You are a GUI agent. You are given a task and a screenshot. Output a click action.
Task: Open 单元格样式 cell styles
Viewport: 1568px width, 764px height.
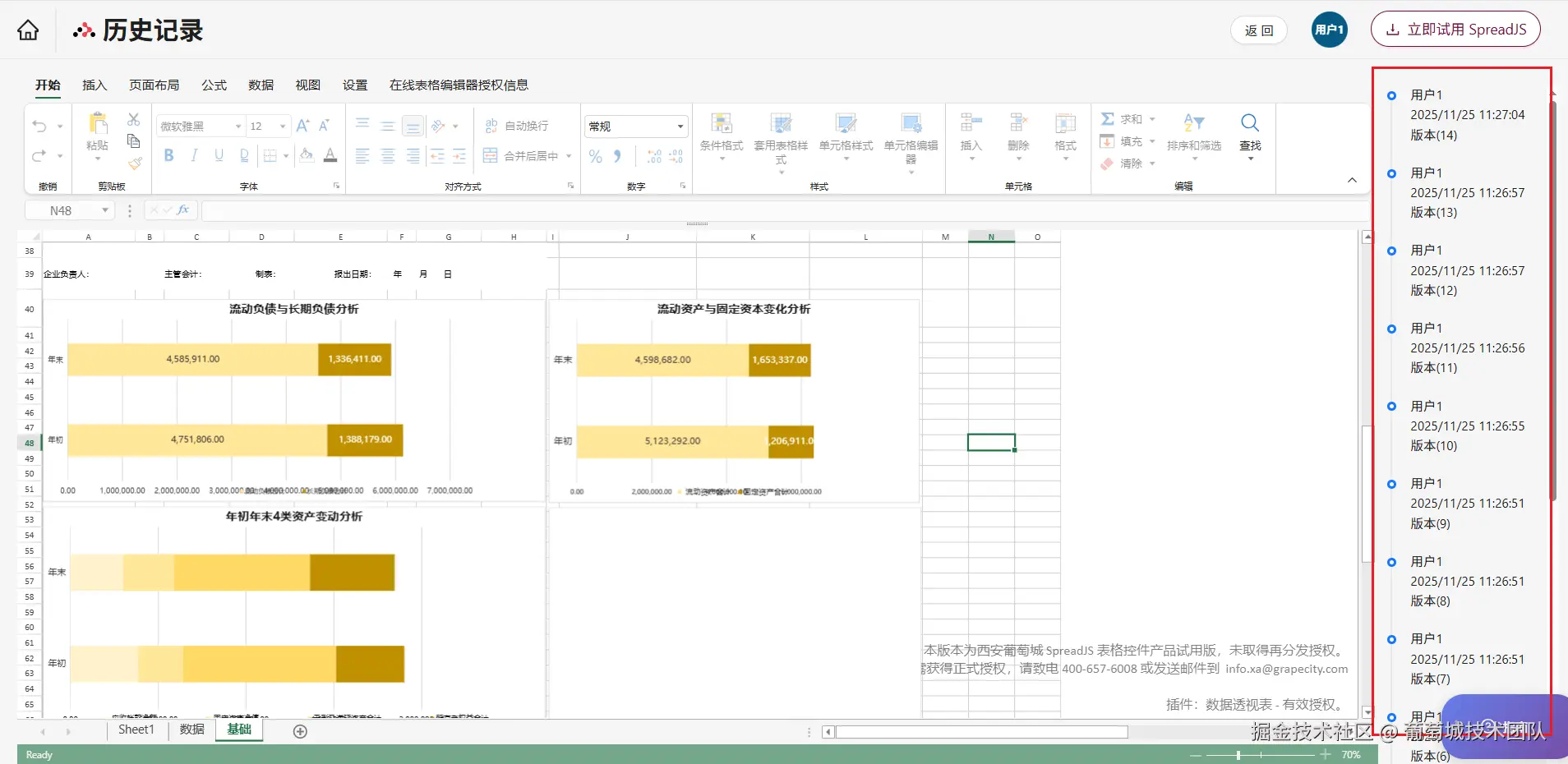tap(846, 136)
